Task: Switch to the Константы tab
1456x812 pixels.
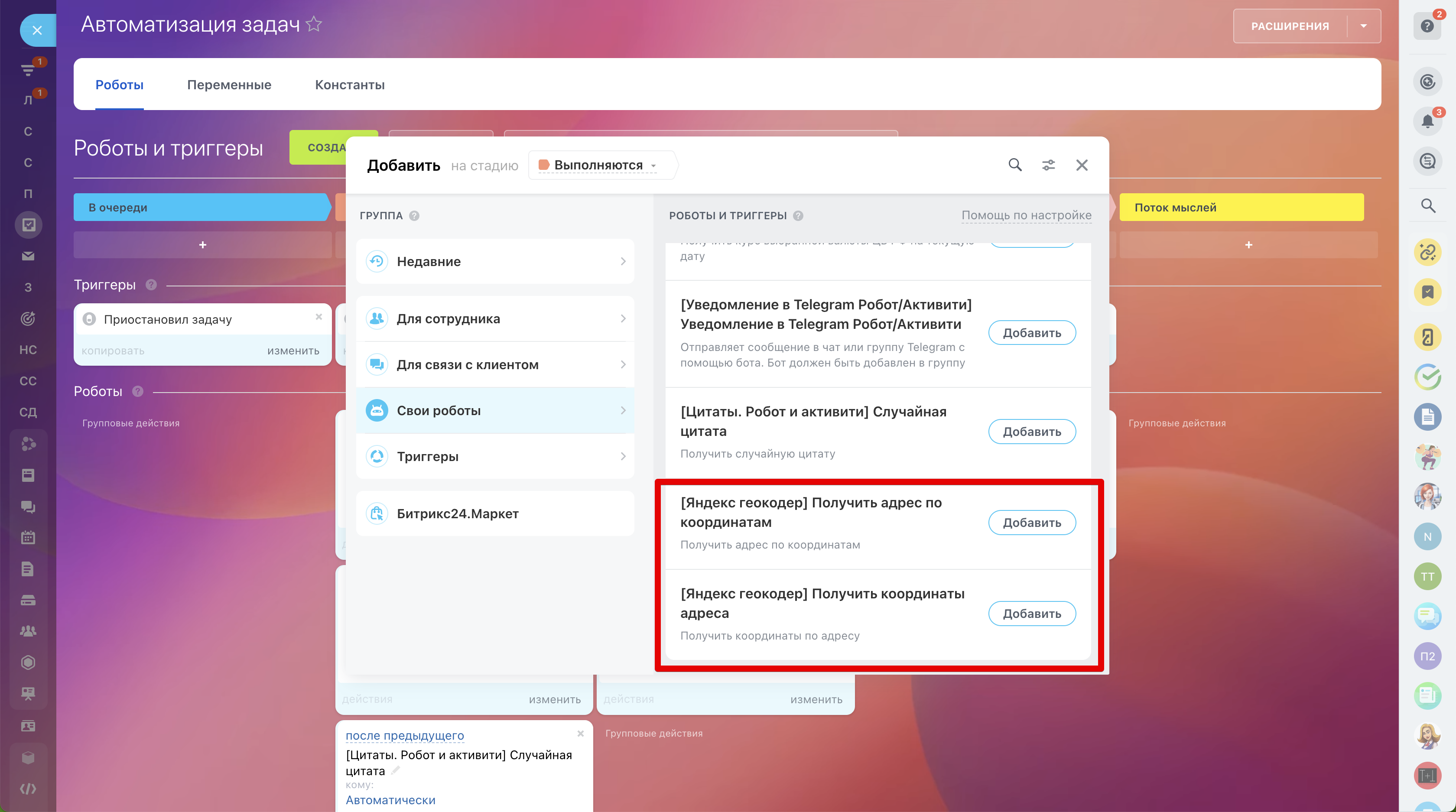Action: point(349,85)
